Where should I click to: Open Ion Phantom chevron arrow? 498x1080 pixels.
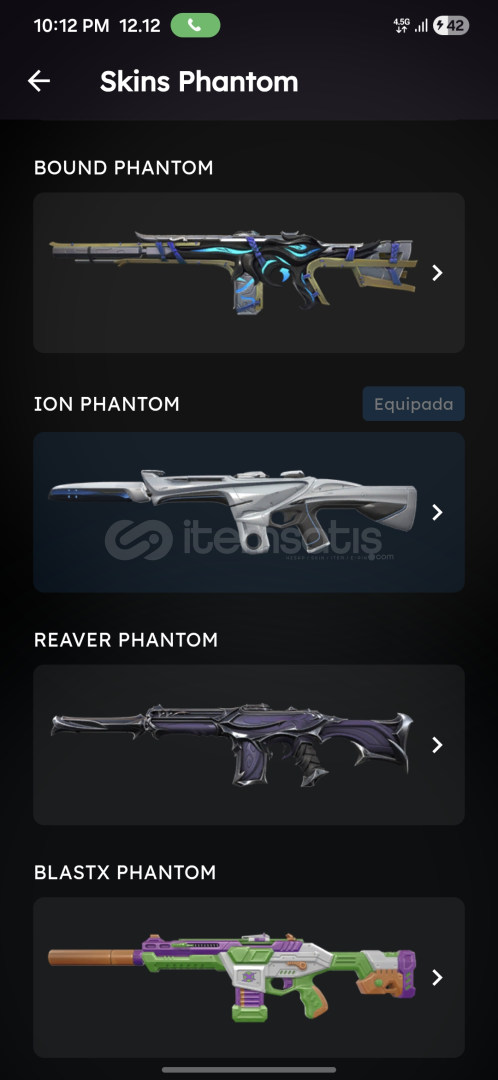coord(437,512)
